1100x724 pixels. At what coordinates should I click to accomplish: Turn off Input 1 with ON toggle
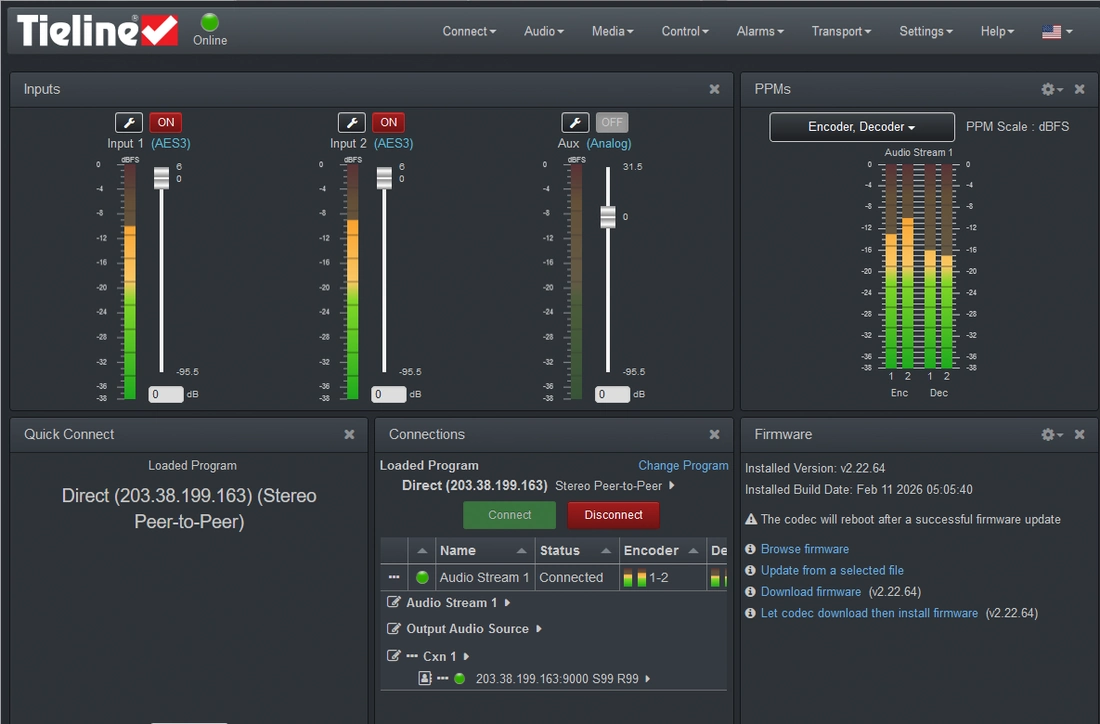(166, 123)
